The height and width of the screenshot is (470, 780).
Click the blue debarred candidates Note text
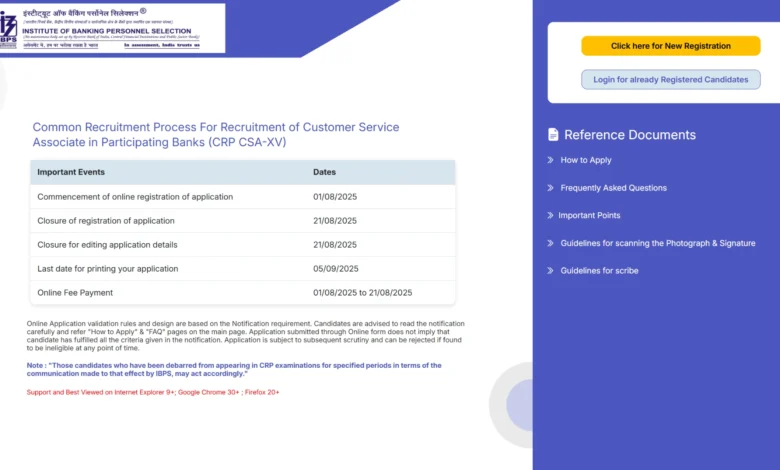coord(234,369)
